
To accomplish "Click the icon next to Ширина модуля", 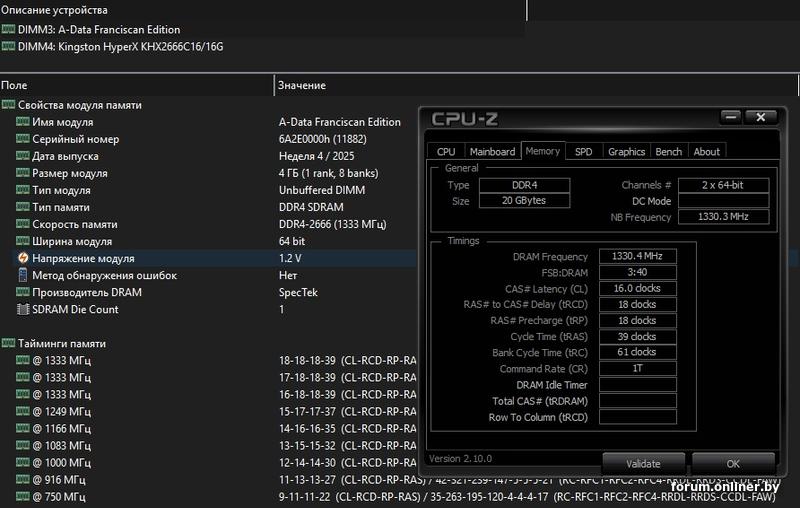I will [22, 241].
